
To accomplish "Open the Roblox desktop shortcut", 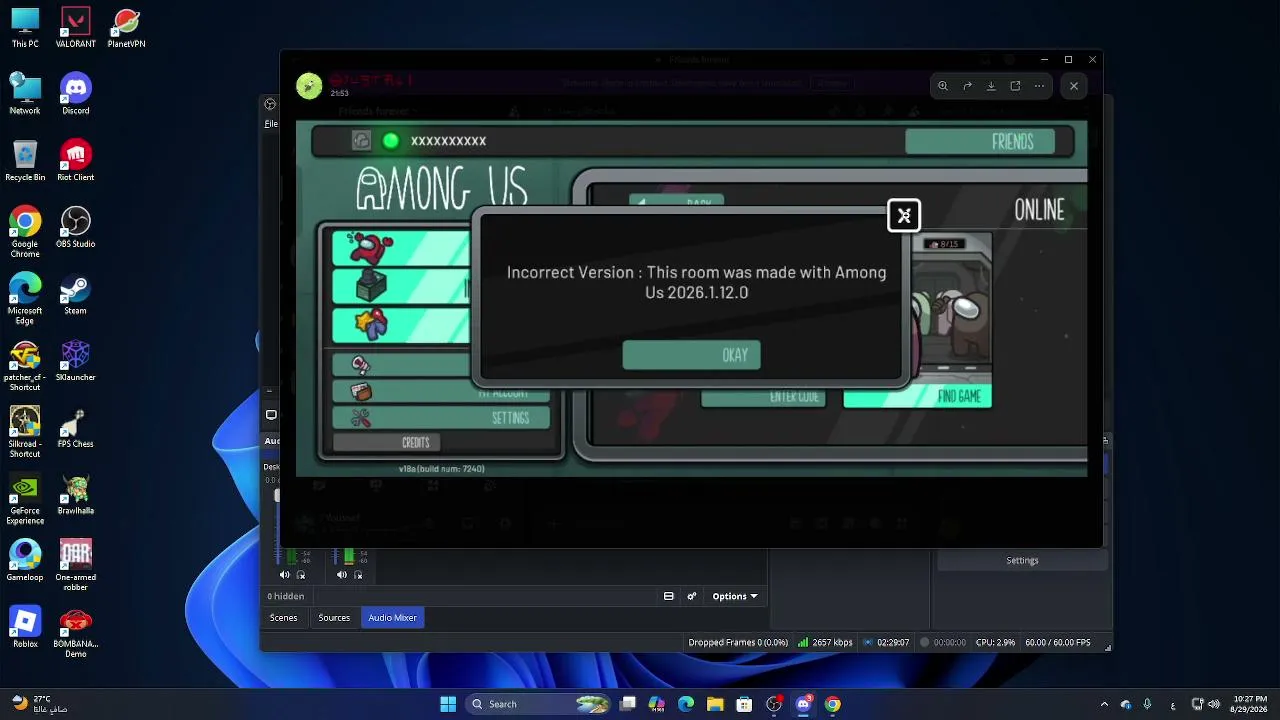I will (x=25, y=628).
